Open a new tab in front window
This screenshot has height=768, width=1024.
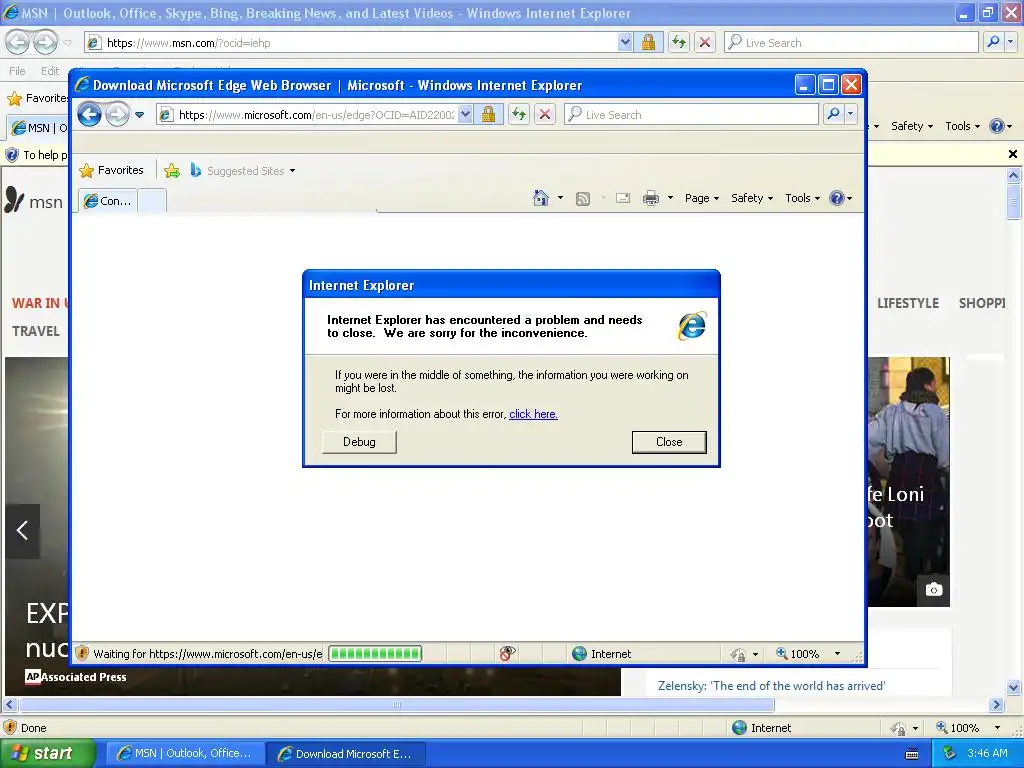click(x=152, y=201)
